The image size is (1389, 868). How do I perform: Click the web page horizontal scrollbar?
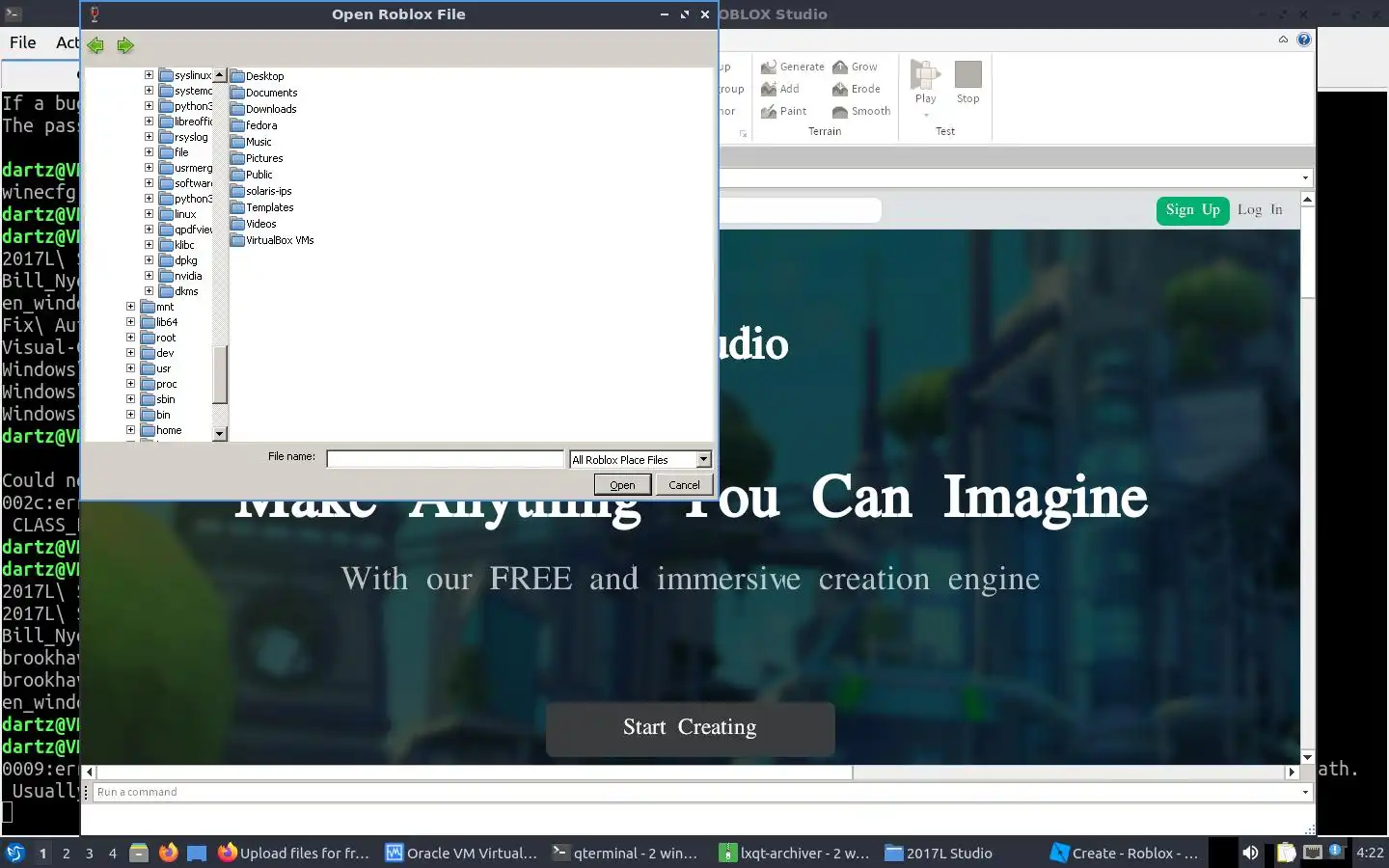point(473,773)
